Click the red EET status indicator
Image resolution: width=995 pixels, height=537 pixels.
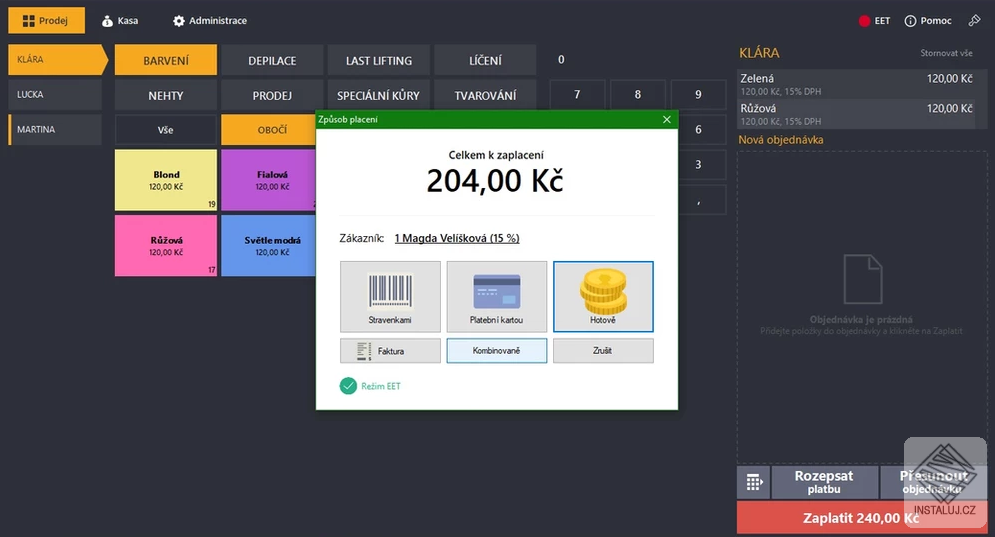click(874, 21)
